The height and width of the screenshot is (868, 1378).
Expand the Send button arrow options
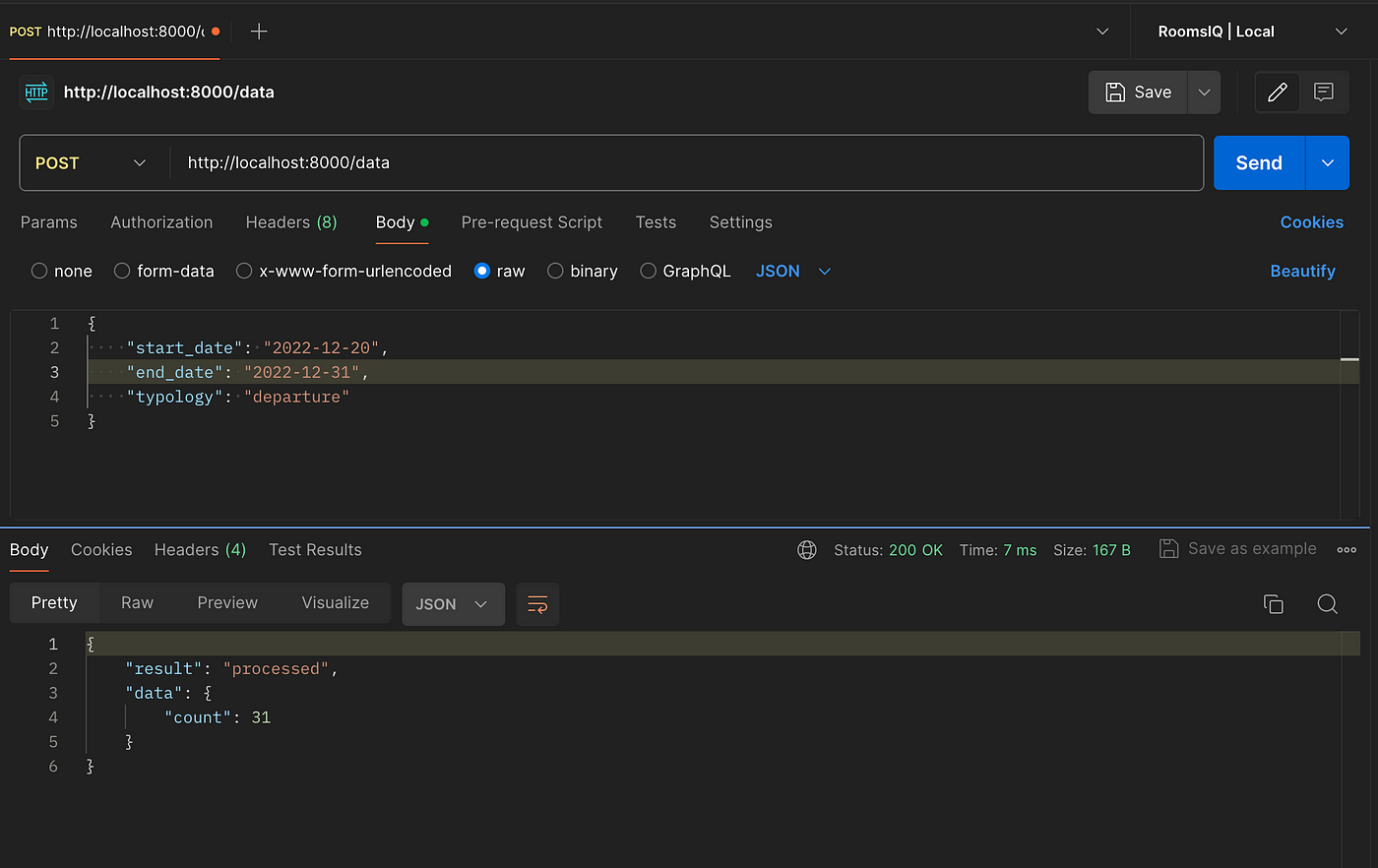1328,163
